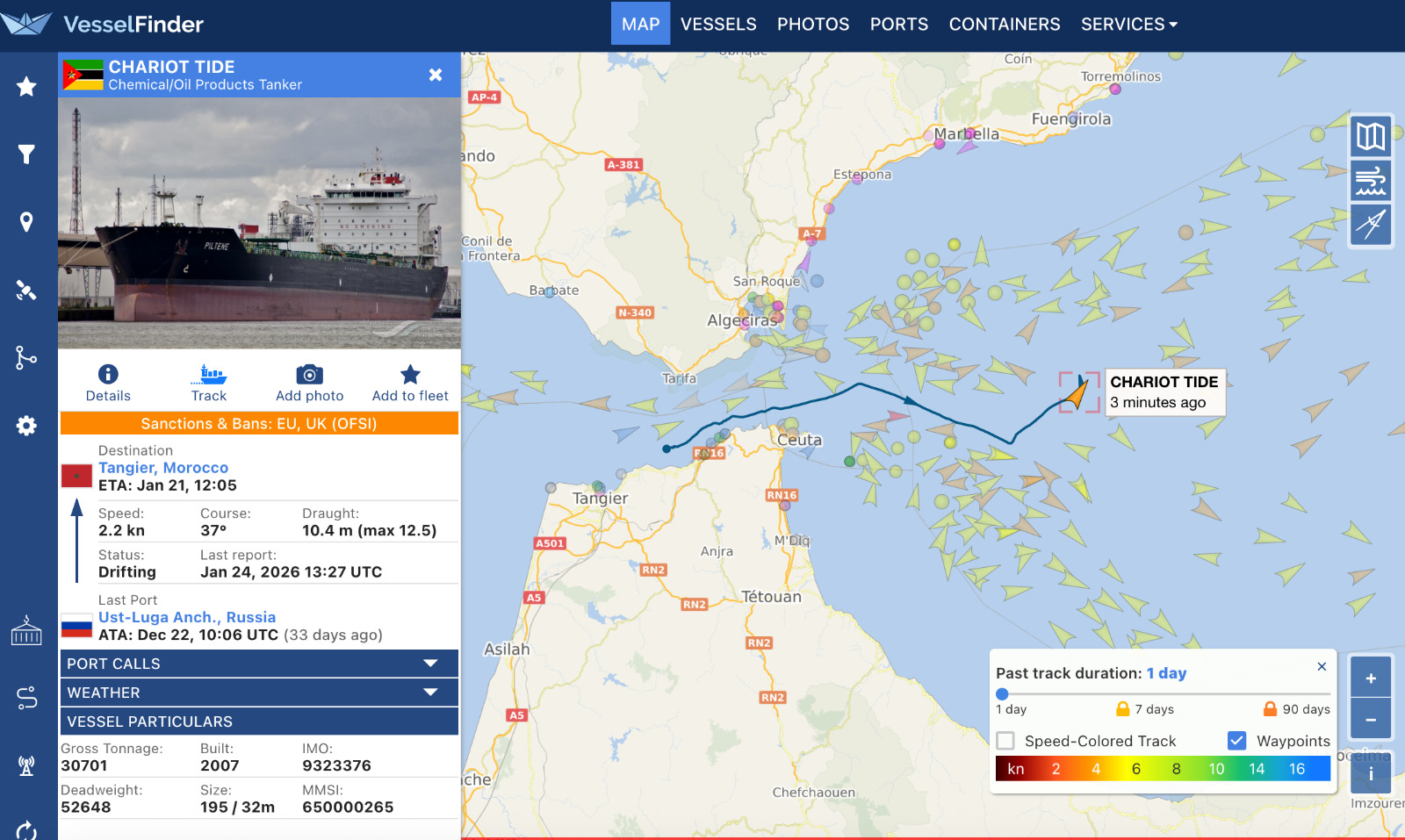Click the CHARIOT TIDE ship photo
This screenshot has height=840, width=1405.
(x=259, y=223)
